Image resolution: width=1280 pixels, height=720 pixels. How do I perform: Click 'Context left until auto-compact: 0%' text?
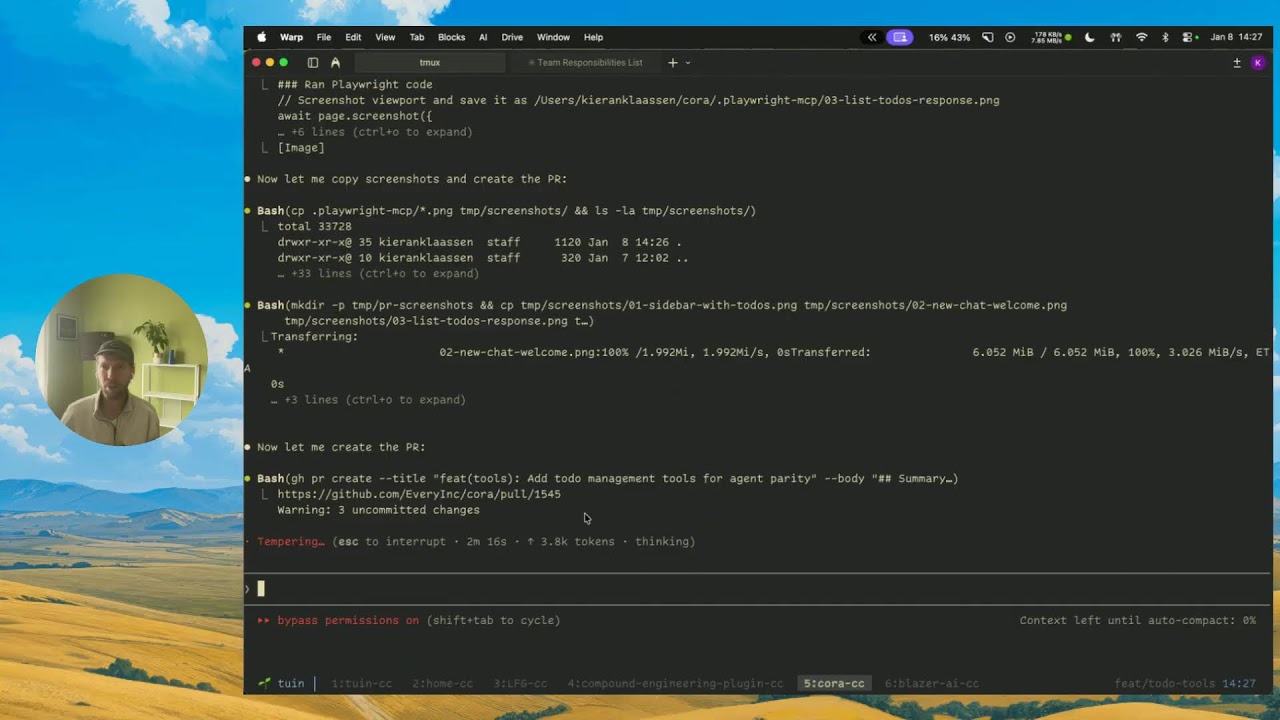click(1138, 620)
